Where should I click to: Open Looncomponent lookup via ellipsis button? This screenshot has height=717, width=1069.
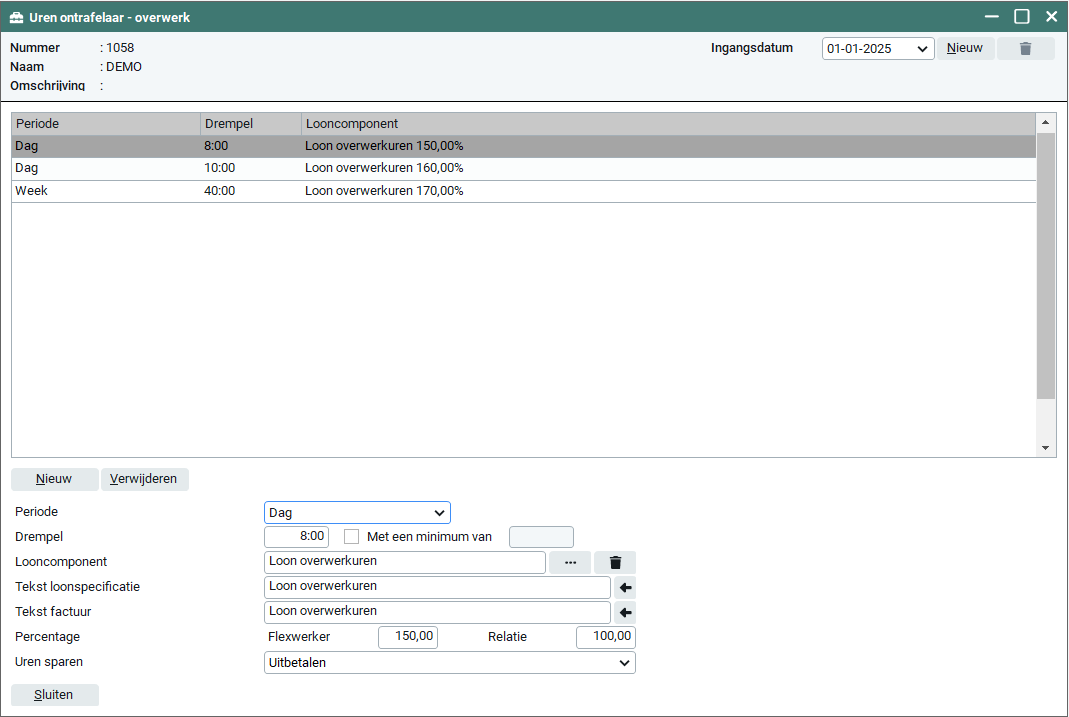click(570, 563)
